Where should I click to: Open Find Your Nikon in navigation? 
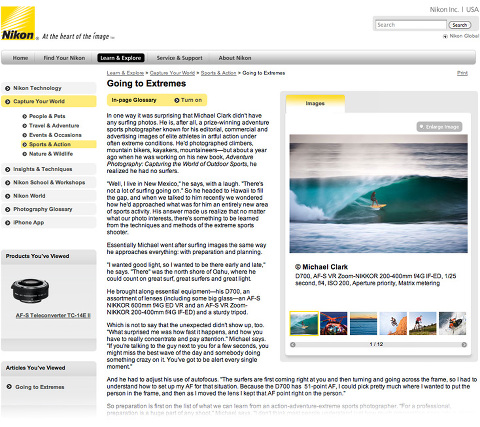[x=64, y=58]
